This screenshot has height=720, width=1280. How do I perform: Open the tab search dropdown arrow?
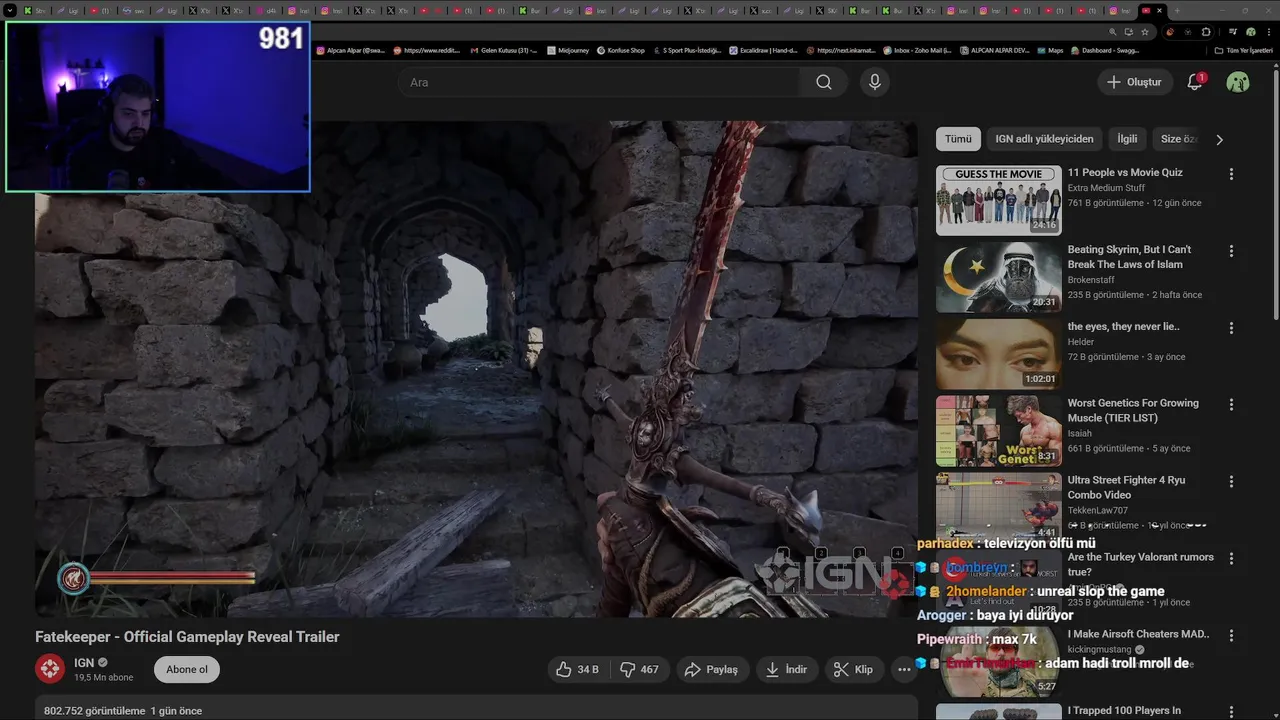[x=11, y=11]
